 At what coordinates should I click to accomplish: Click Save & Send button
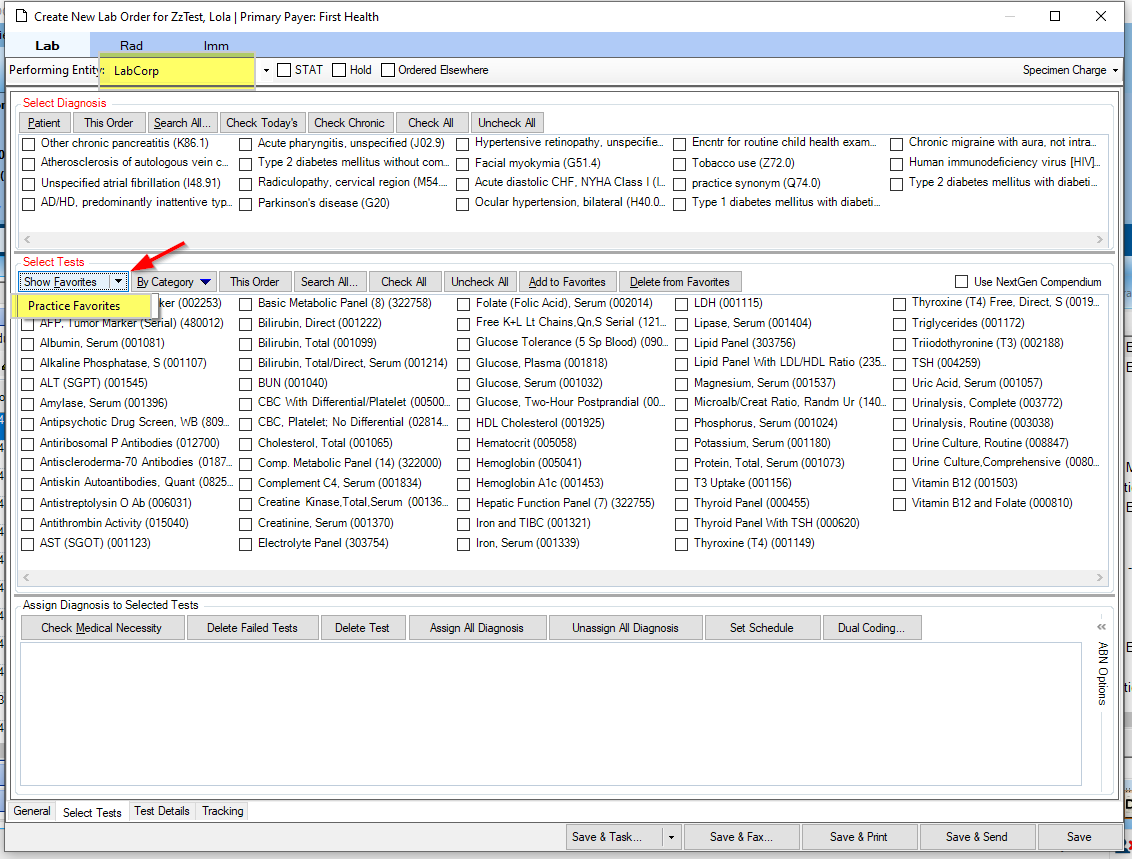pos(977,837)
